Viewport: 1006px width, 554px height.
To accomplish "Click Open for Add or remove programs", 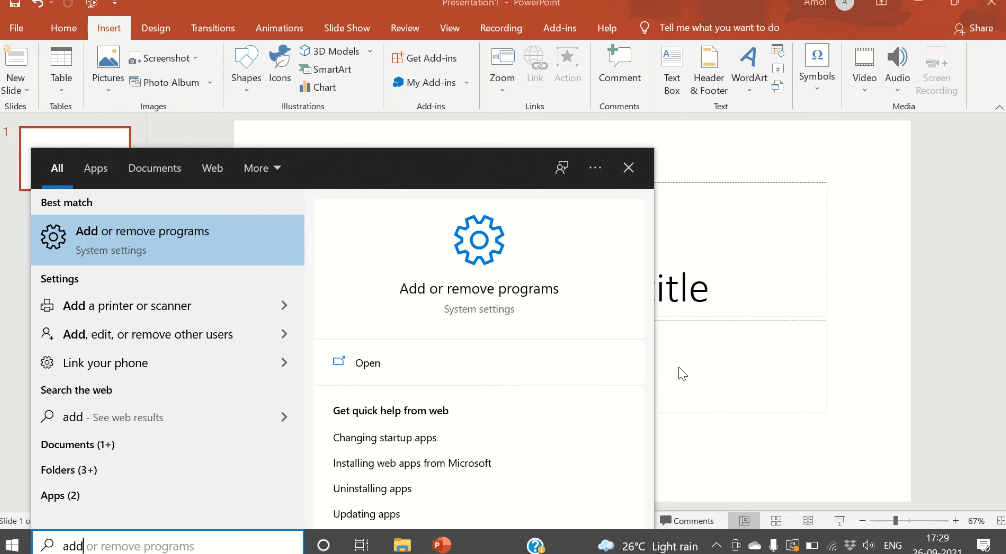I will 368,363.
